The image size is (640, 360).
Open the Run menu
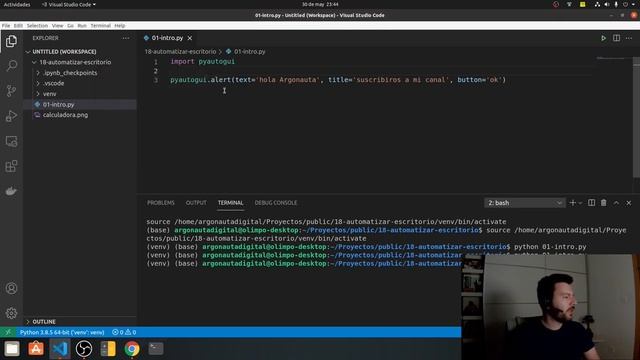tap(82, 25)
